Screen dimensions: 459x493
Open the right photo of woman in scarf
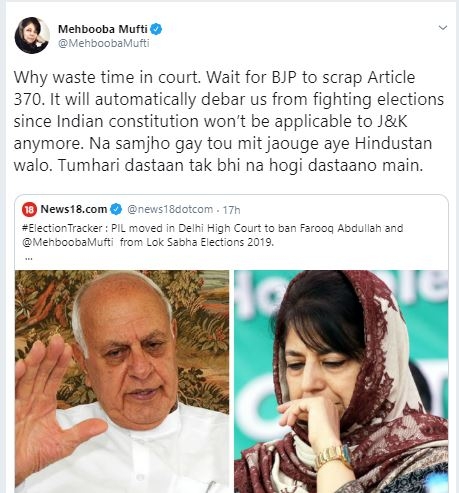(341, 381)
